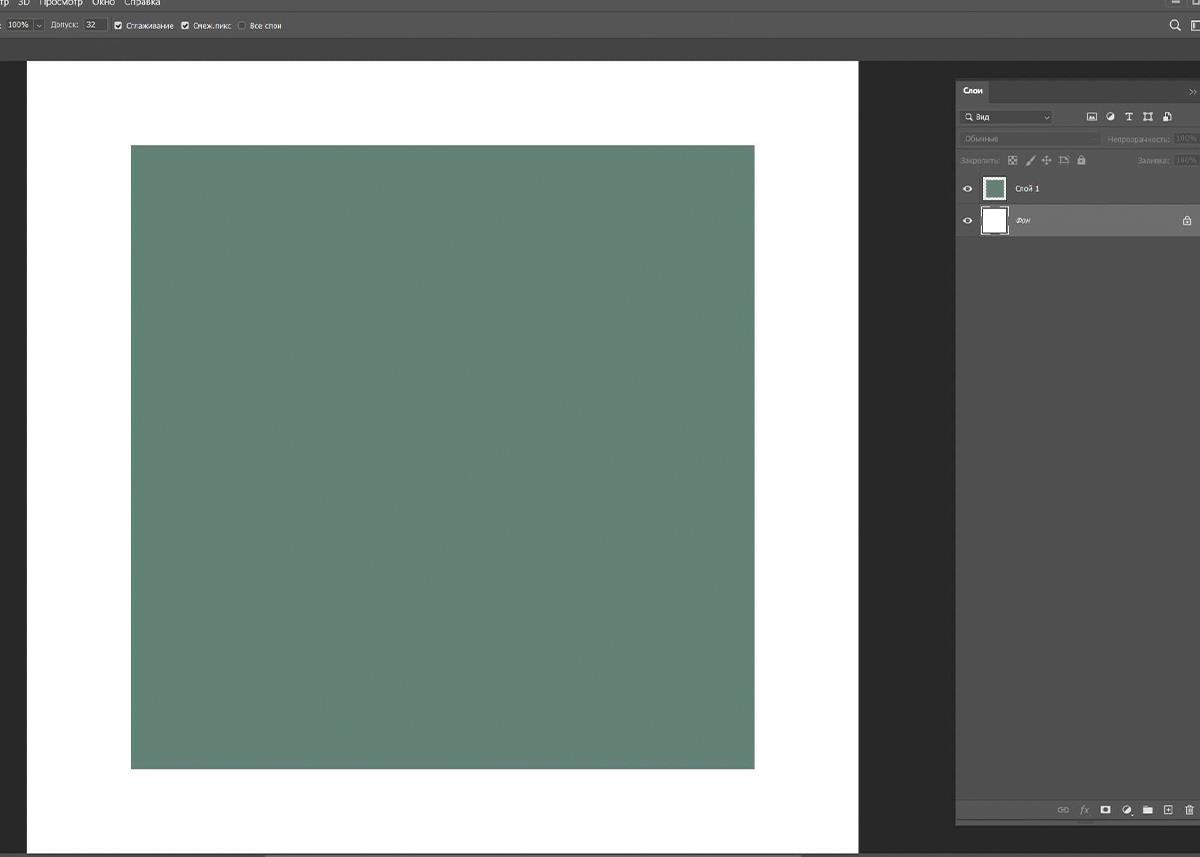Uncheck the Сглаживание checkbox
Viewport: 1200px width, 857px height.
click(x=119, y=25)
